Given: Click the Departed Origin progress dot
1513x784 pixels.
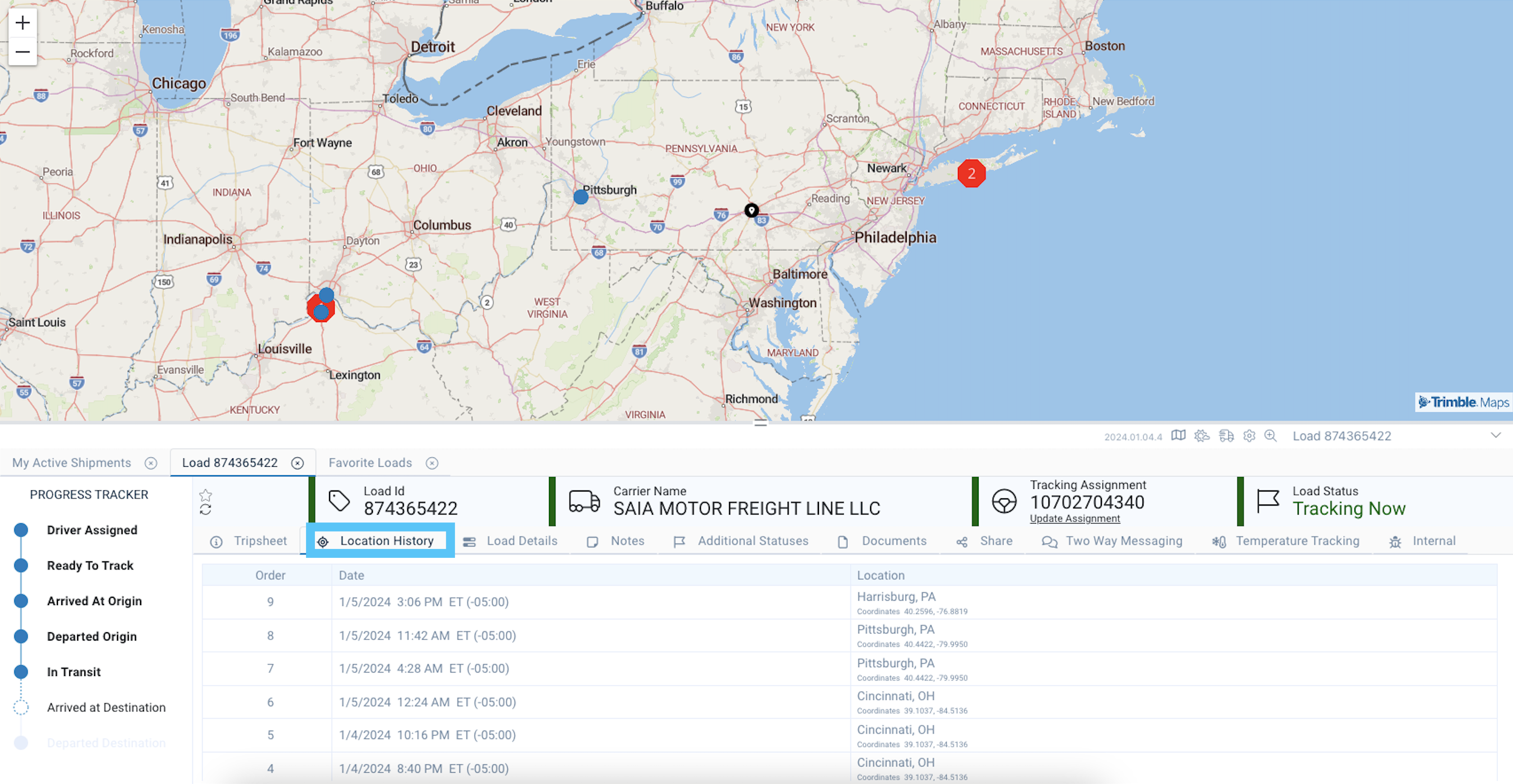Looking at the screenshot, I should coord(21,636).
